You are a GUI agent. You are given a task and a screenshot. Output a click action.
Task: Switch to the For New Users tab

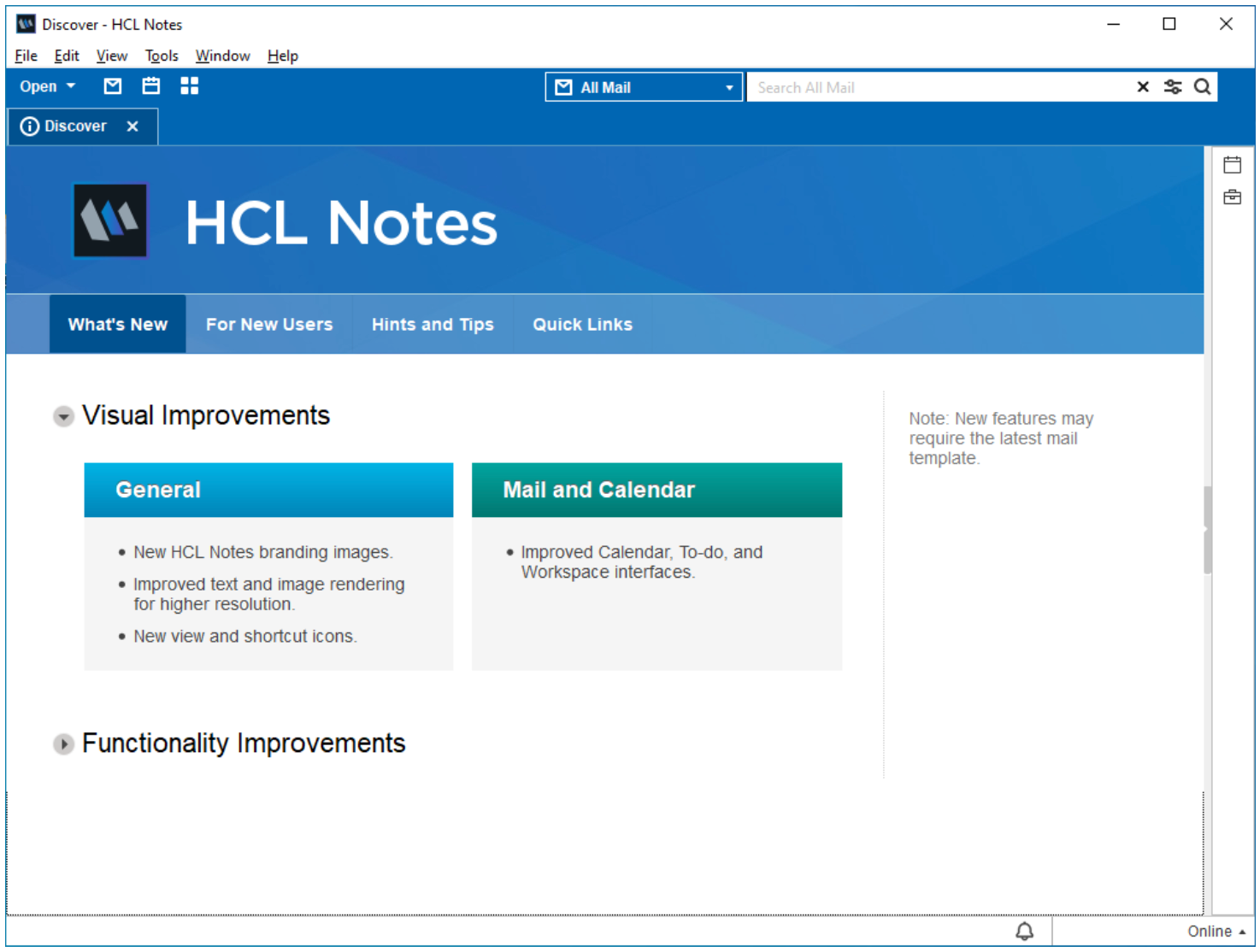coord(269,325)
